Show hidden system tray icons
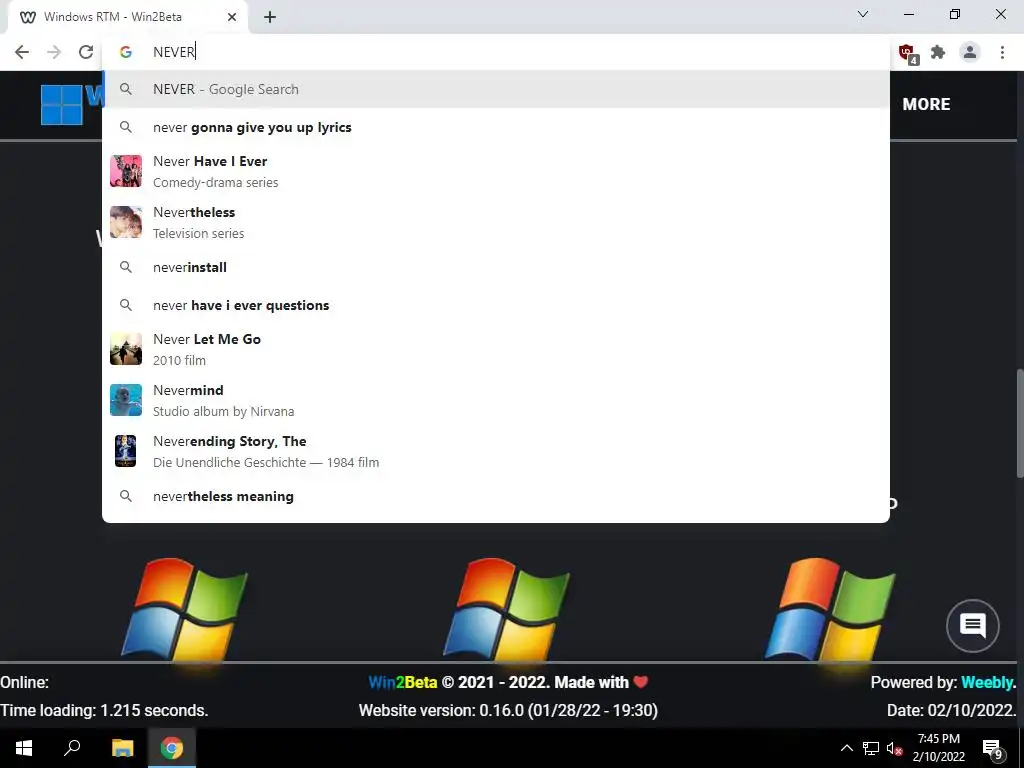Viewport: 1024px width, 768px height. pos(847,748)
